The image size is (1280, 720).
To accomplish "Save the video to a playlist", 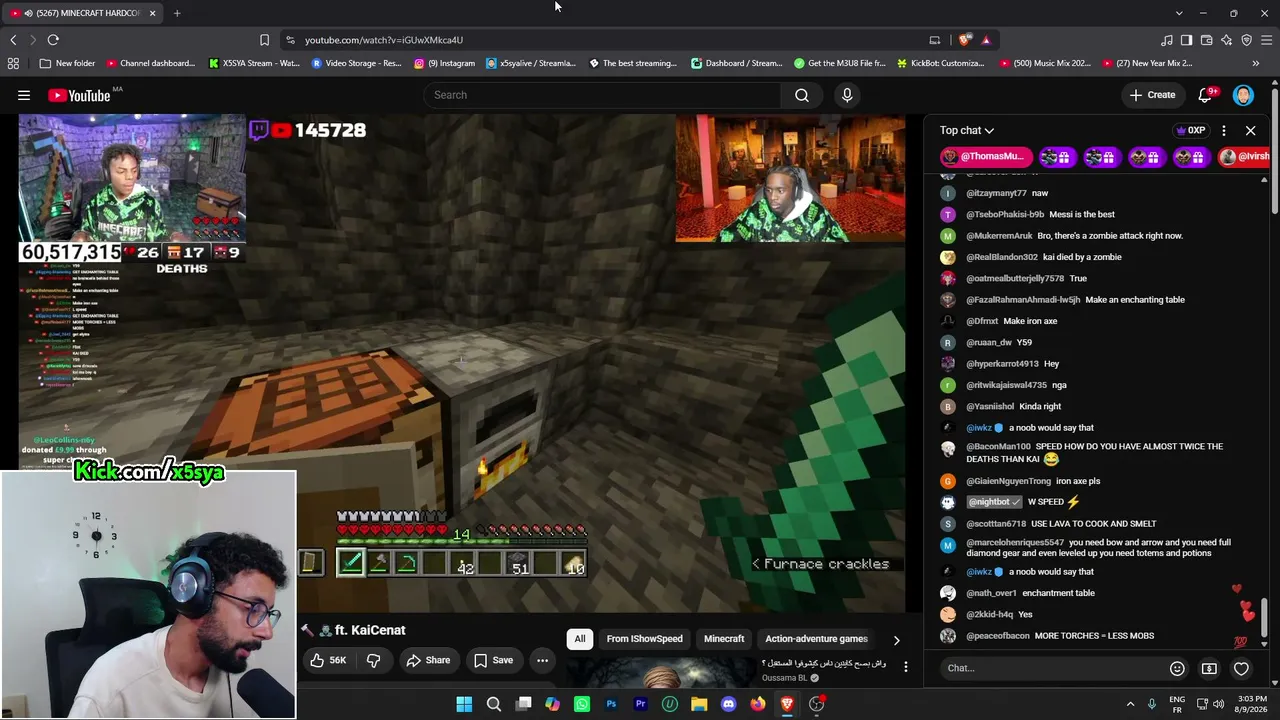I will point(494,660).
